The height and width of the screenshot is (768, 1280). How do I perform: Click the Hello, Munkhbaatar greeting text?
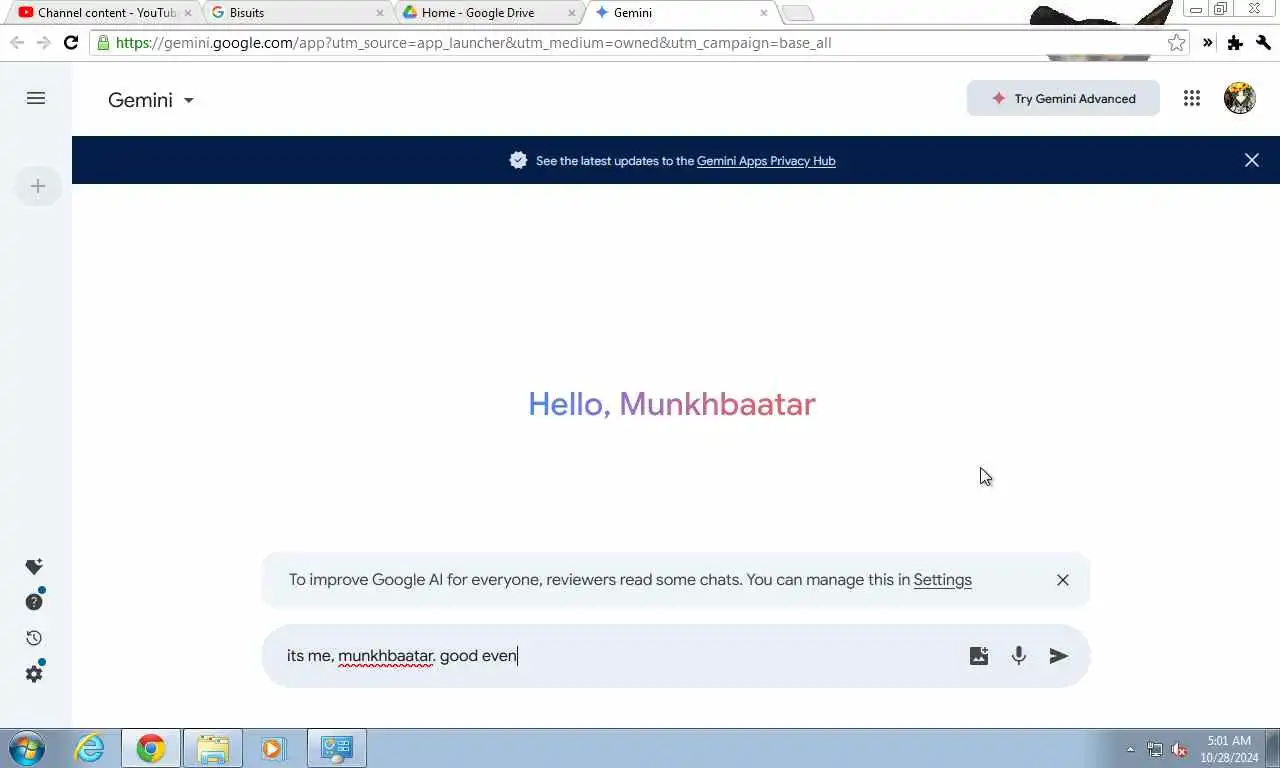click(x=672, y=404)
